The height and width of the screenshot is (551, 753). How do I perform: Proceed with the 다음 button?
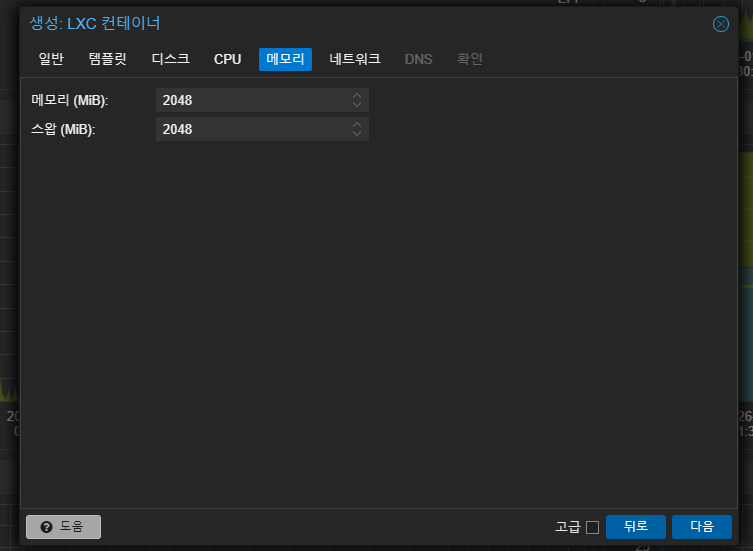click(x=702, y=527)
